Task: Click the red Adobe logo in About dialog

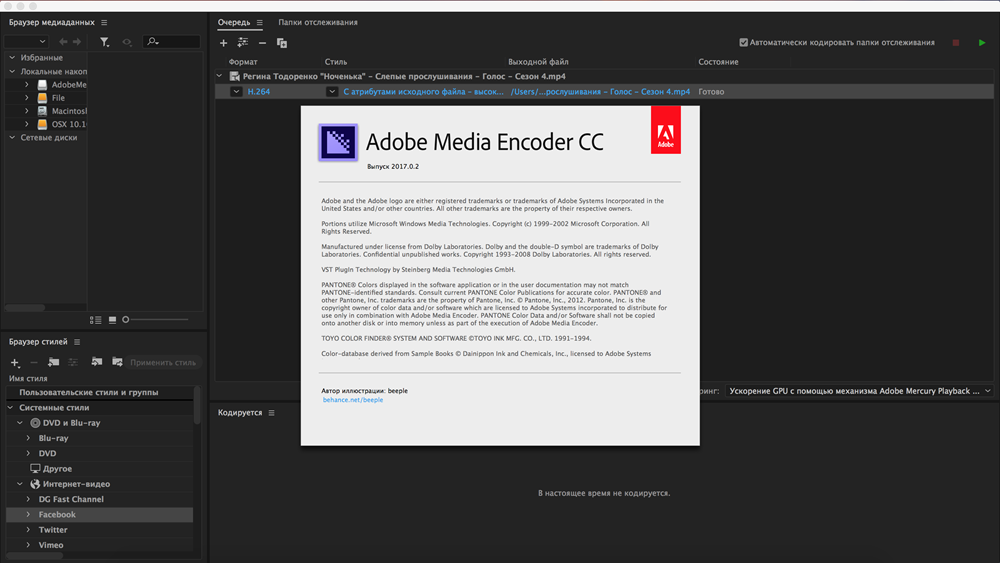Action: (x=666, y=130)
